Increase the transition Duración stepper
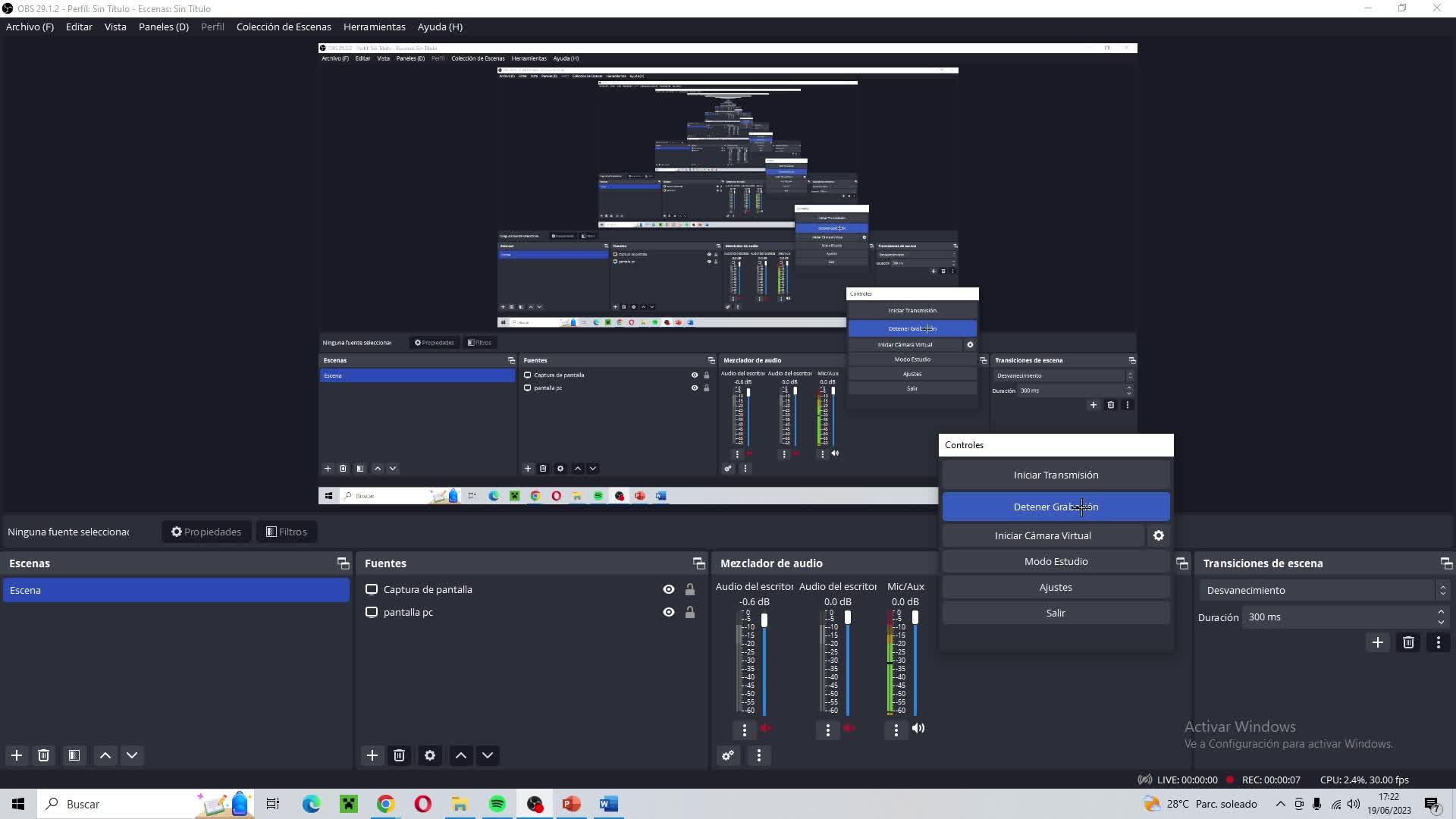This screenshot has height=819, width=1456. pyautogui.click(x=1441, y=612)
